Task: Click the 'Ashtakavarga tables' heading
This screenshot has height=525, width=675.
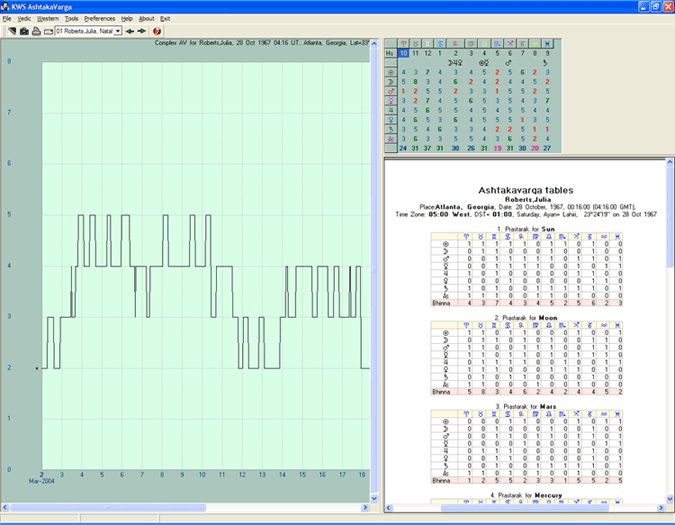Action: tap(526, 190)
